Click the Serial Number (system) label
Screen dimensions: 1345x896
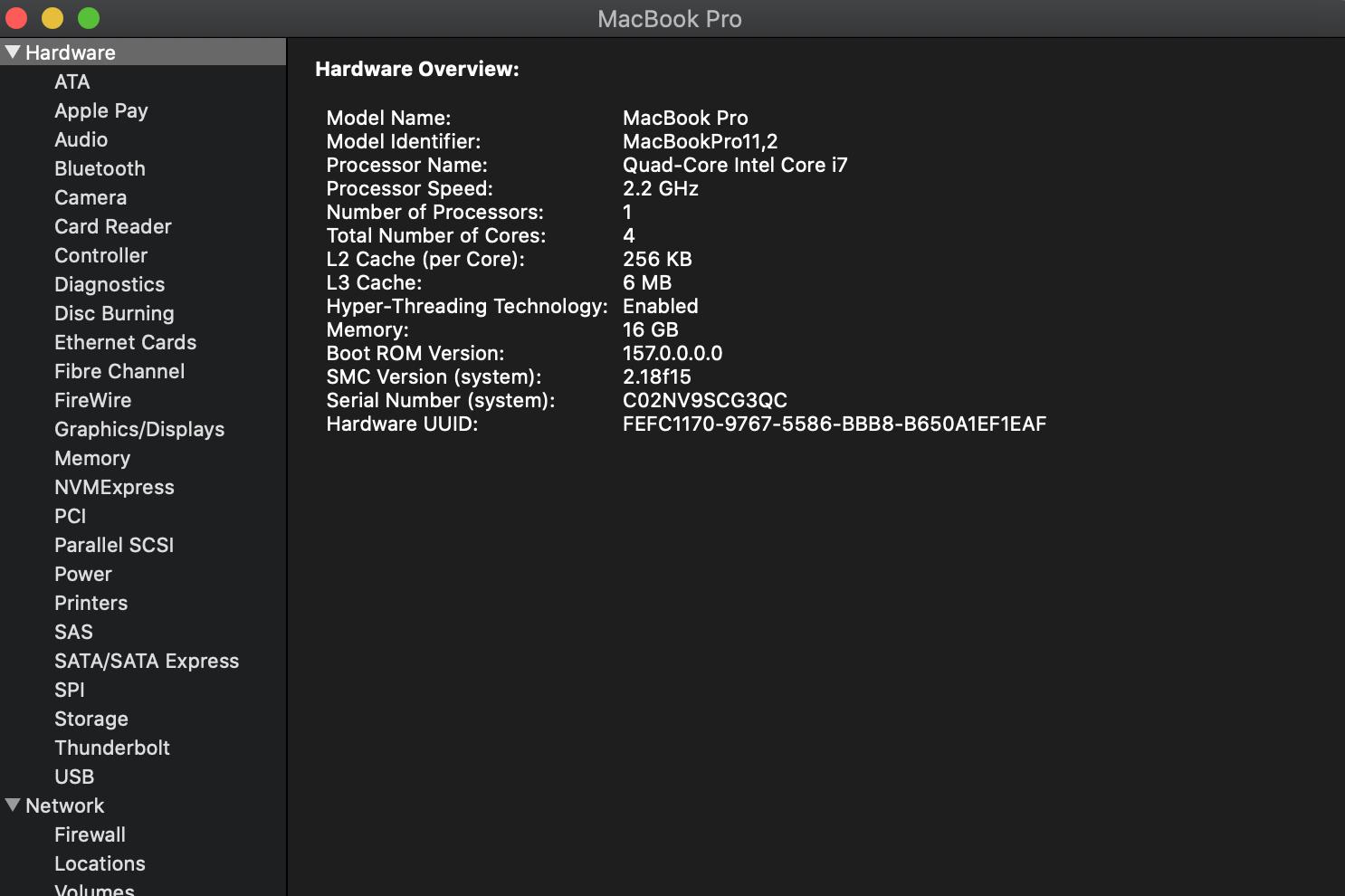tap(441, 401)
